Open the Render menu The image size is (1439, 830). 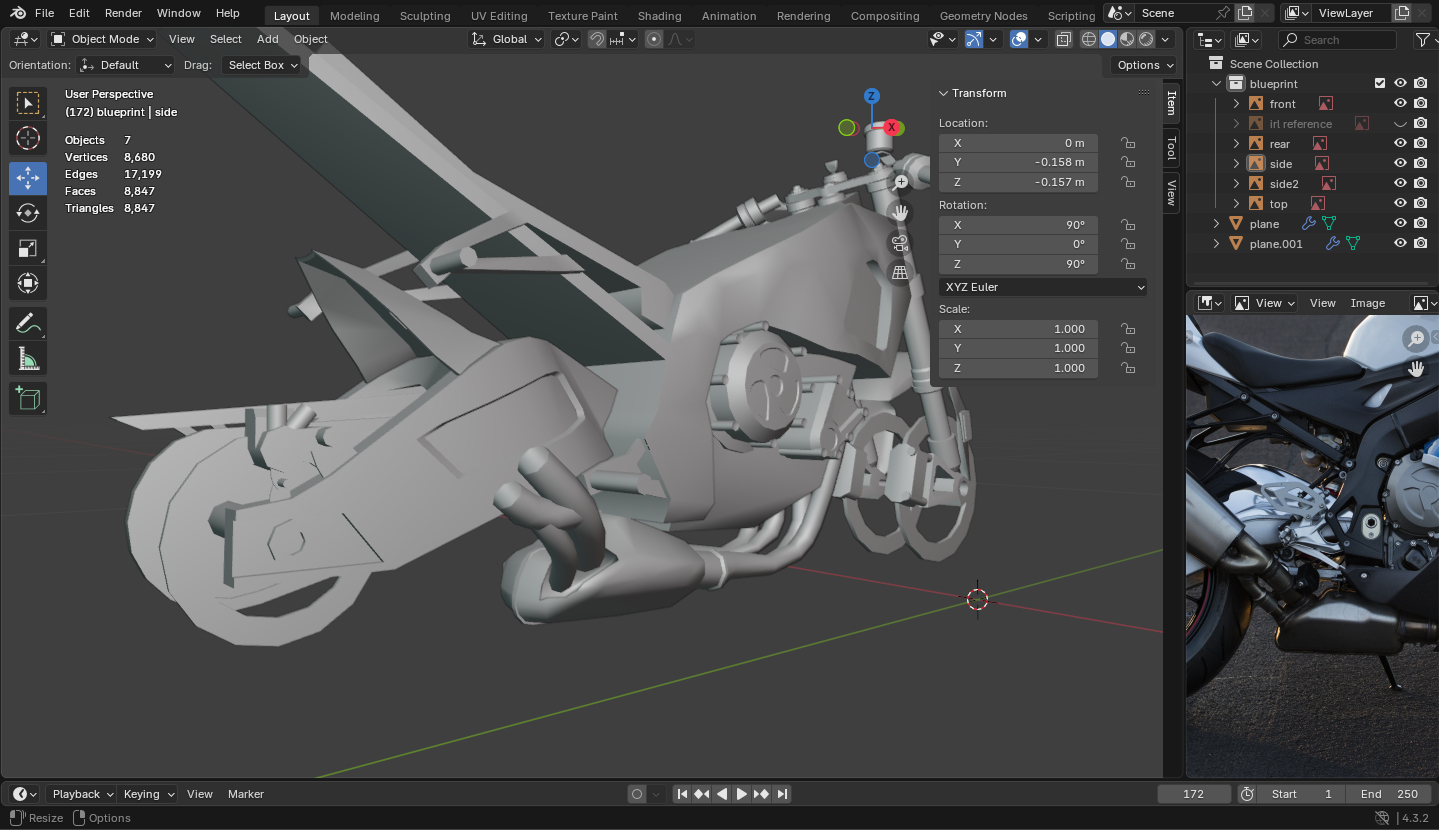[123, 13]
